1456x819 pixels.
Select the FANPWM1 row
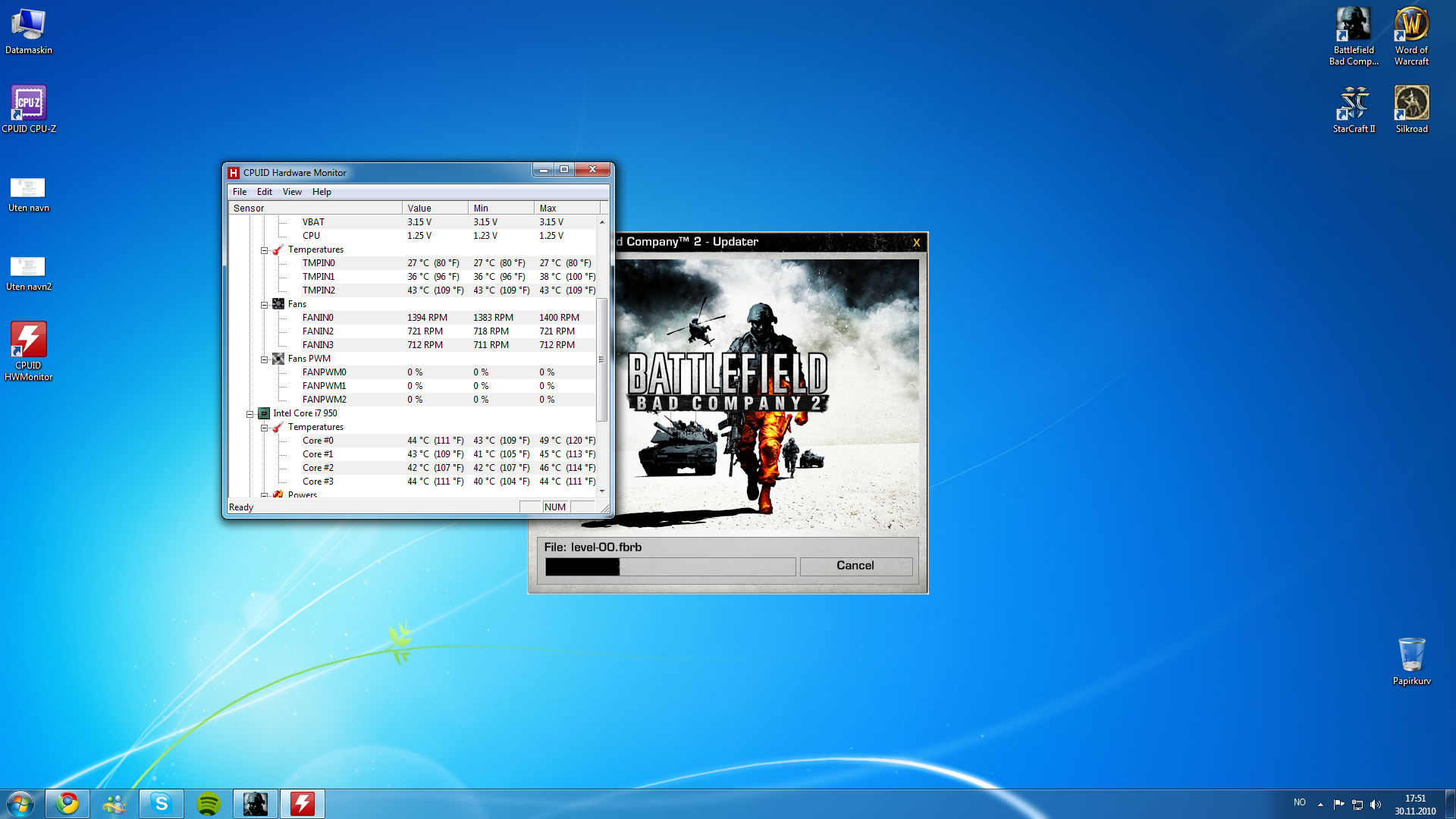[x=413, y=386]
